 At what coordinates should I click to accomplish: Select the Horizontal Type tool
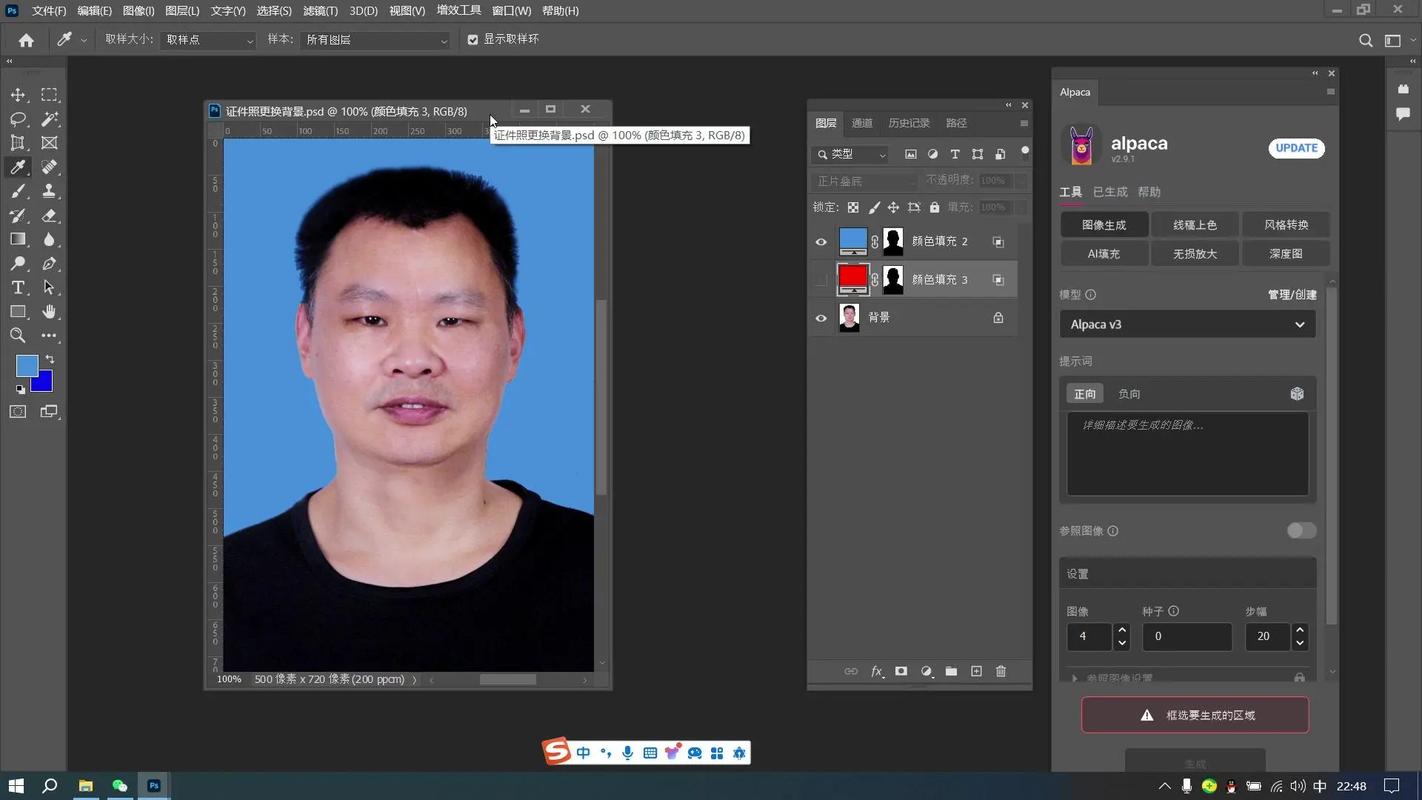17,287
